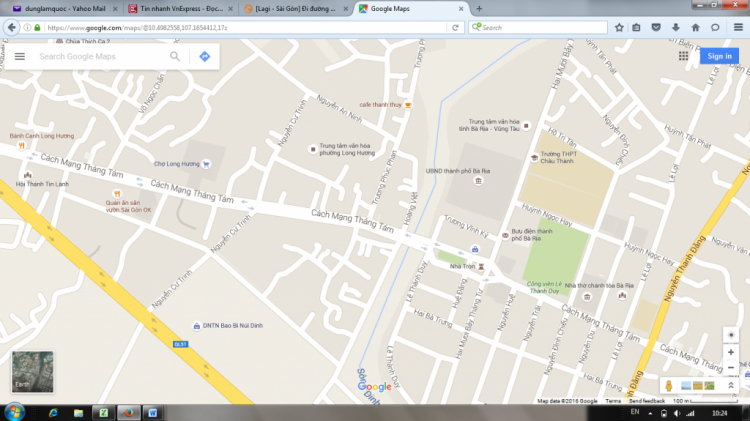Open a new browser tab with plus
Screen dimensions: 750x421
click(x=479, y=9)
